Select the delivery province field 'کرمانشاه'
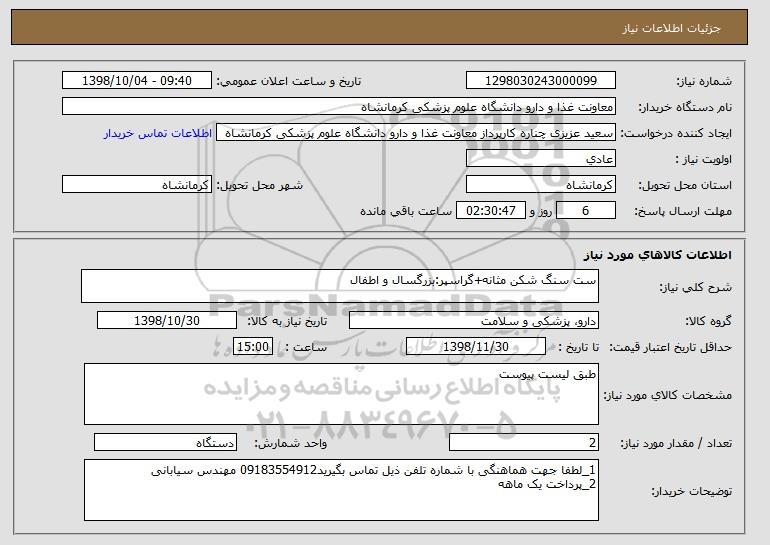 point(541,185)
